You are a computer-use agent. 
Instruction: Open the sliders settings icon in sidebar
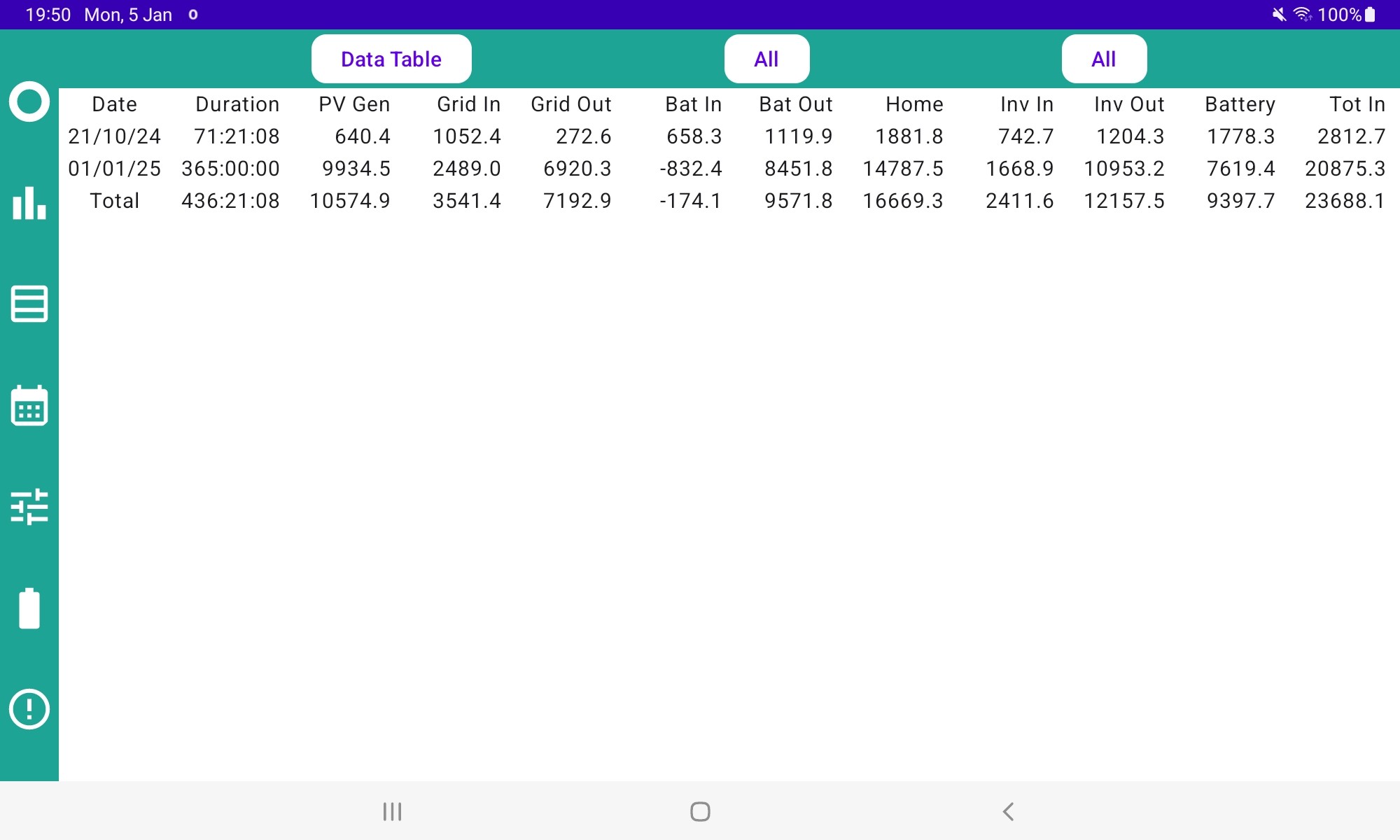(29, 507)
